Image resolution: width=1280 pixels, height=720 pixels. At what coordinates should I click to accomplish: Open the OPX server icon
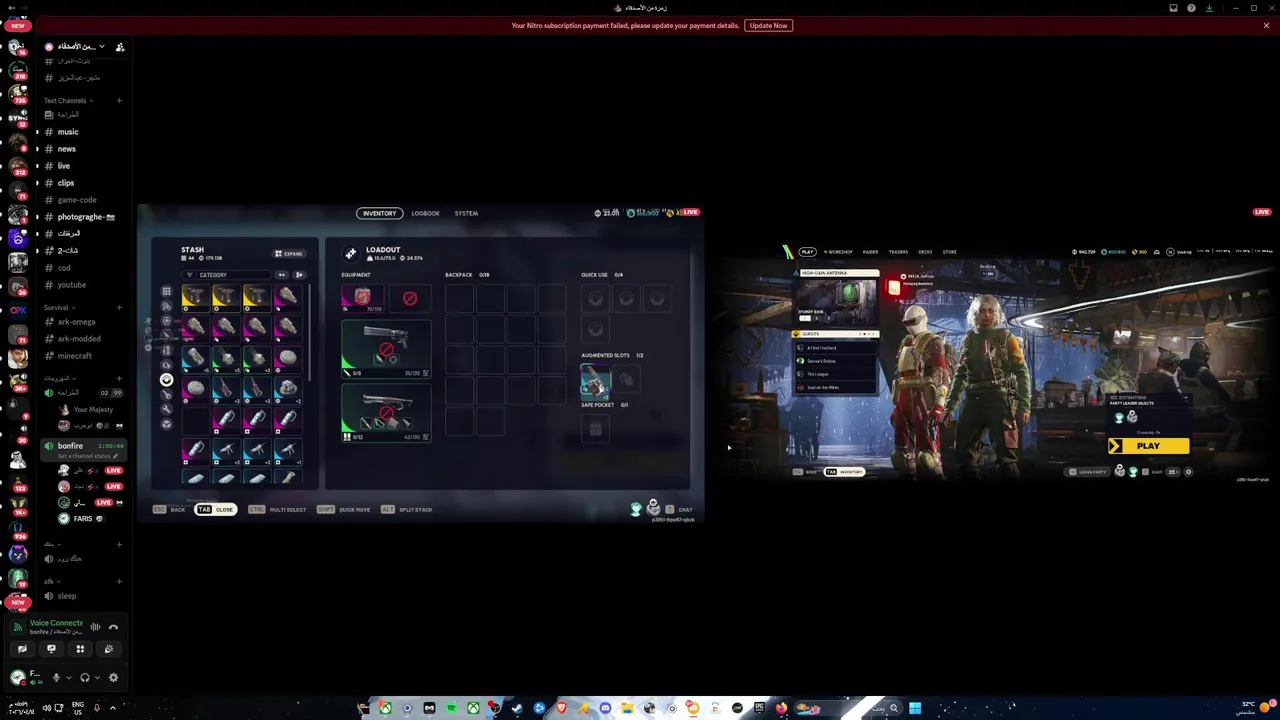[17, 310]
